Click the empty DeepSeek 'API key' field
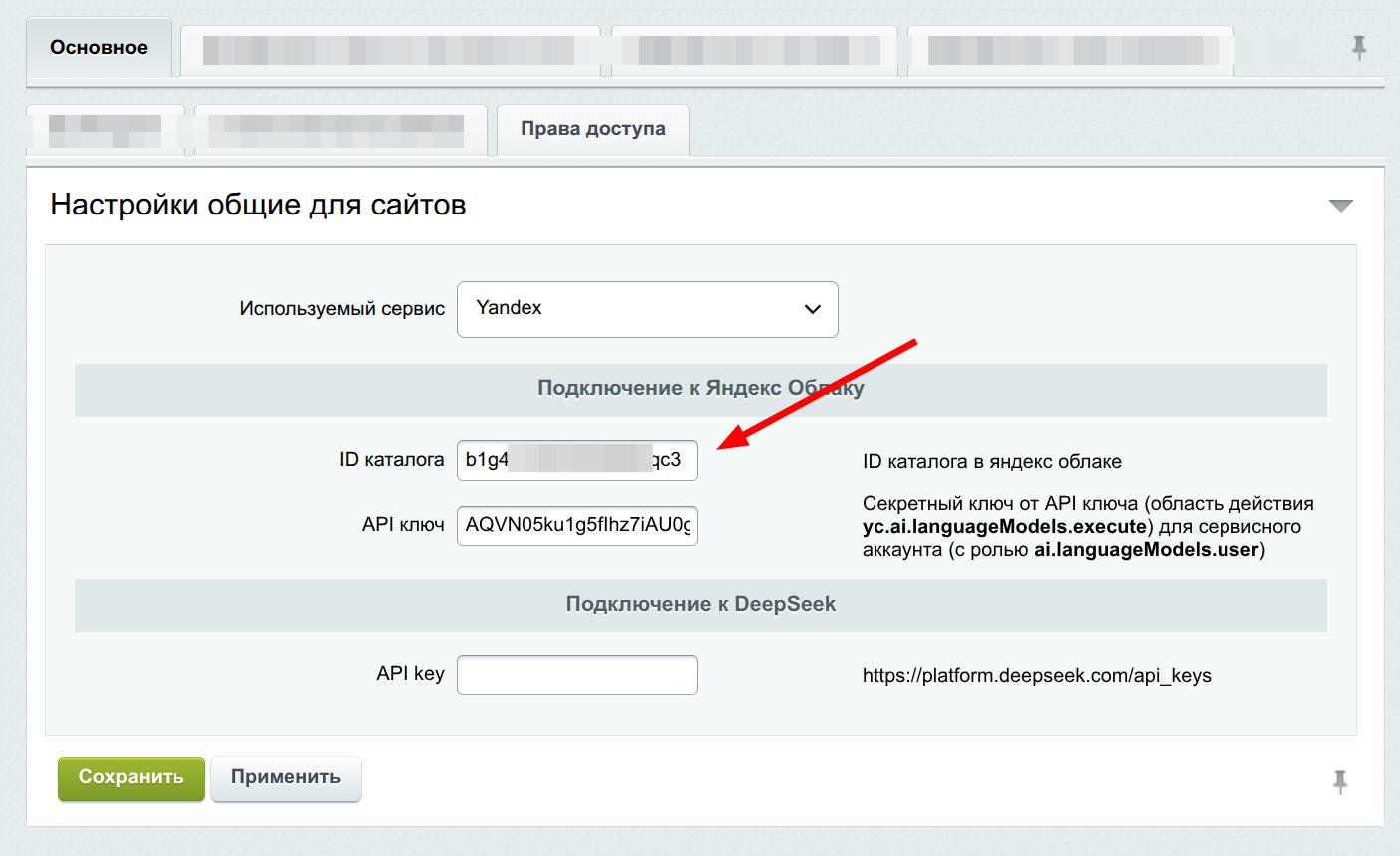Screen dimensions: 1400x856 point(576,675)
